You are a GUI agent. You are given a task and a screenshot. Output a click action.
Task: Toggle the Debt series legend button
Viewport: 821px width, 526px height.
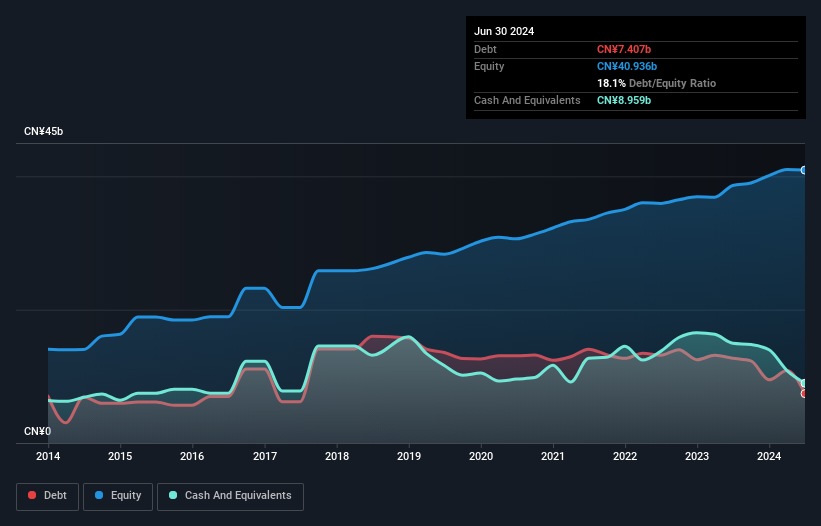(x=48, y=496)
